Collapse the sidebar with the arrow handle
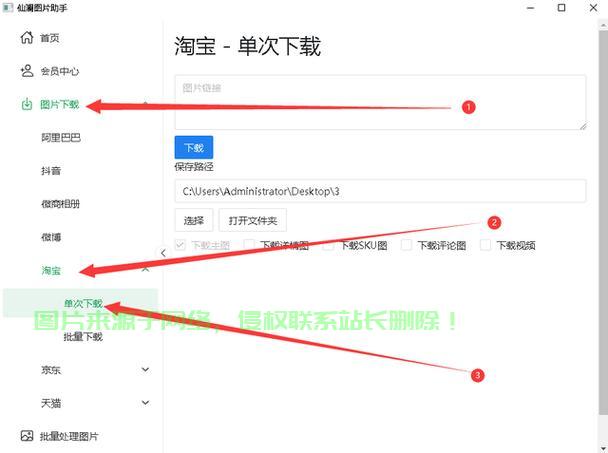The height and width of the screenshot is (453, 608). (163, 253)
